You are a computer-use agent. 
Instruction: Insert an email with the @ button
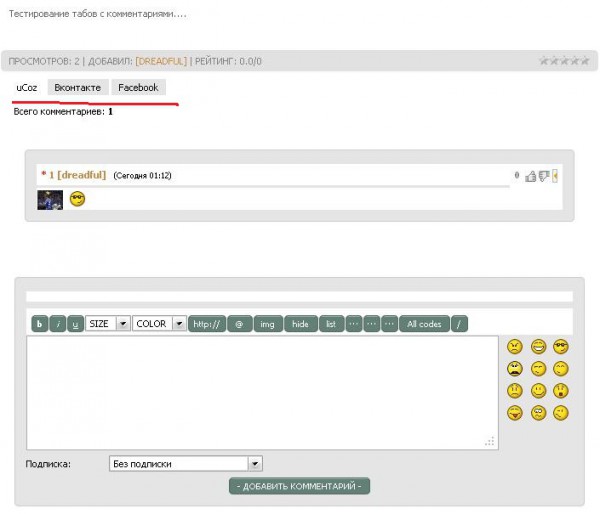[x=240, y=324]
